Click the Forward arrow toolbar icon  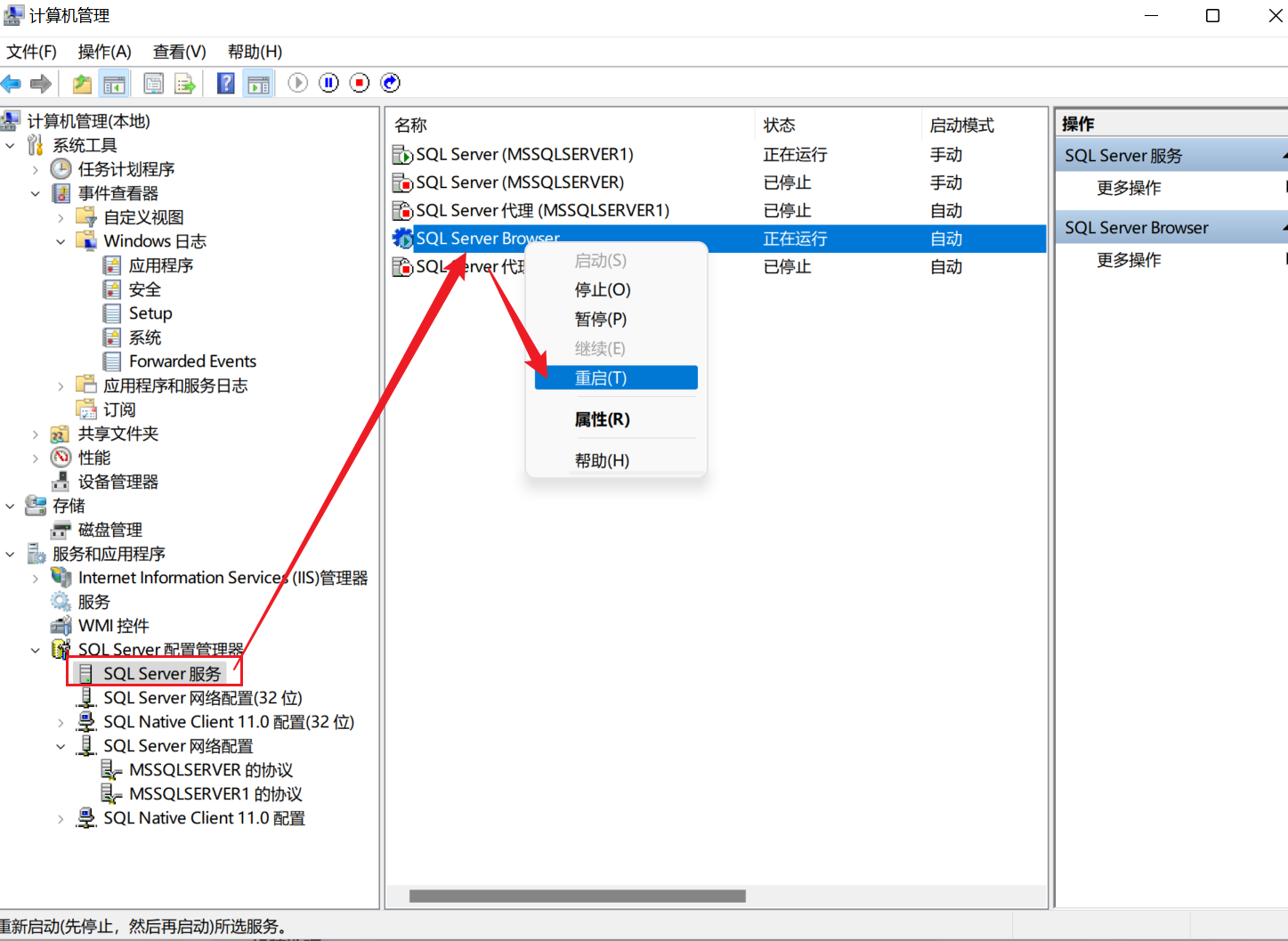tap(41, 84)
